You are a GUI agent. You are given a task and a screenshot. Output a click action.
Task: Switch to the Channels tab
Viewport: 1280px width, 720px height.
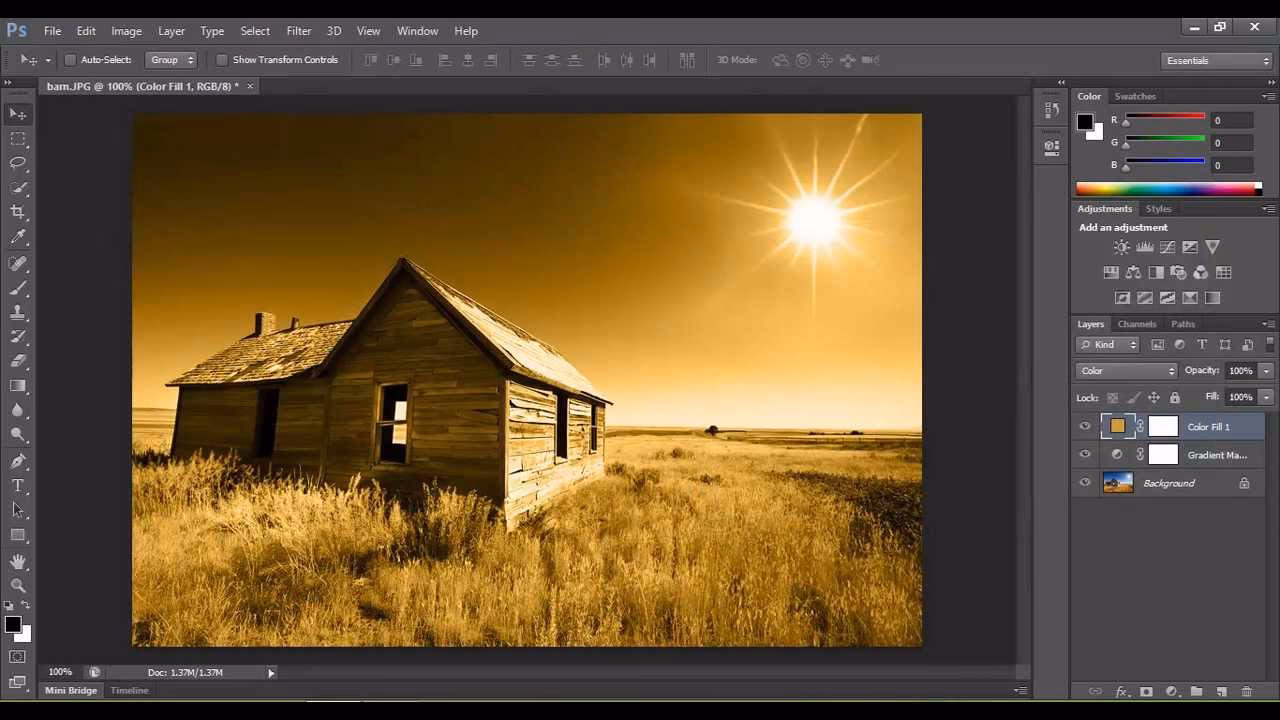(1136, 323)
